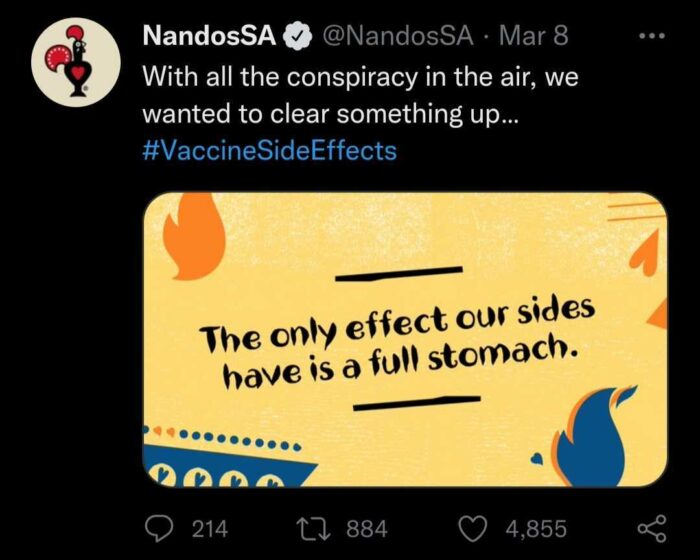Click the blue flame in the image
700x560 pixels.
pos(594,436)
